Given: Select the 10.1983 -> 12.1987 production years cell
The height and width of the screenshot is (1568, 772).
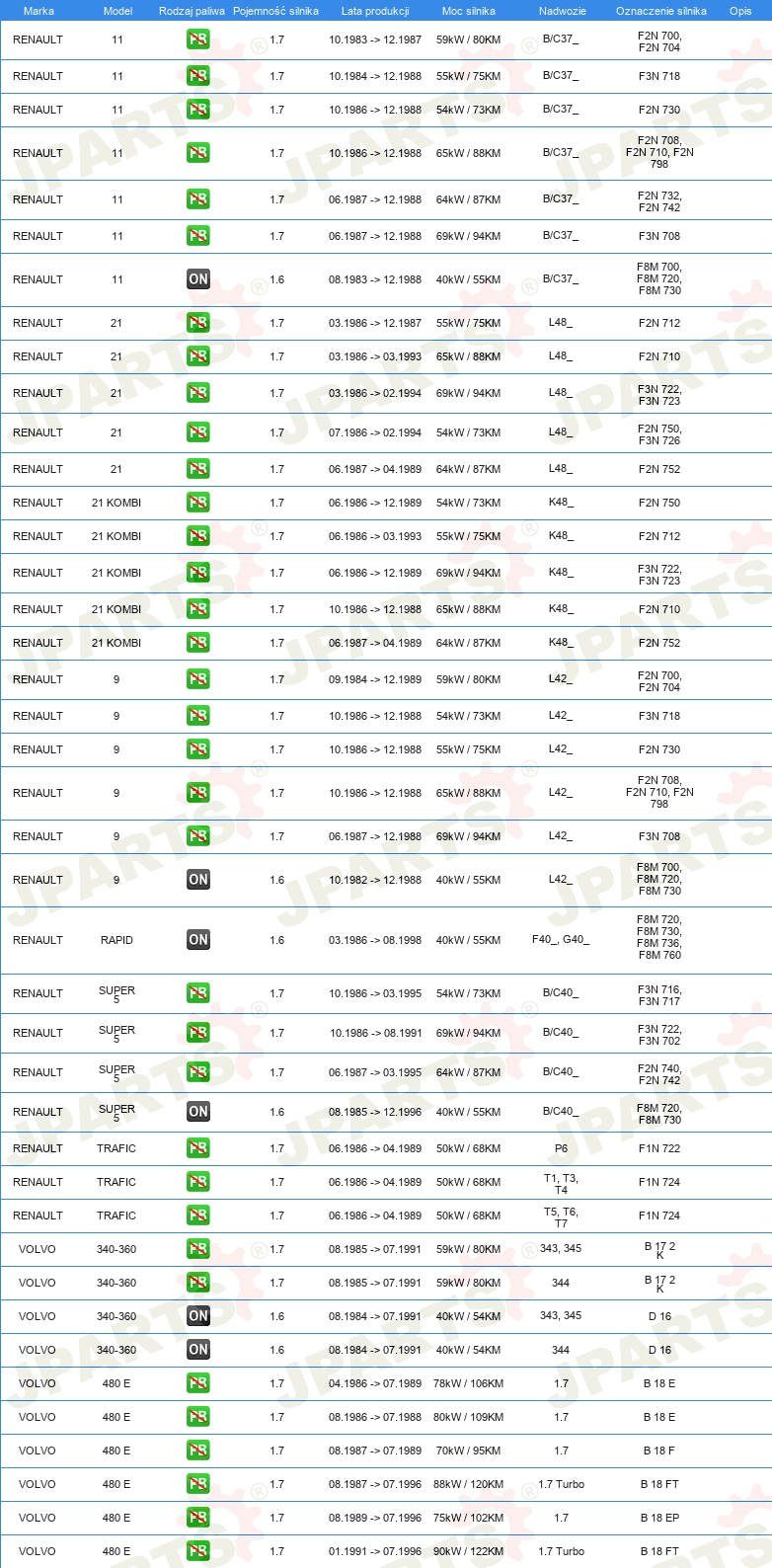Looking at the screenshot, I should click(375, 39).
